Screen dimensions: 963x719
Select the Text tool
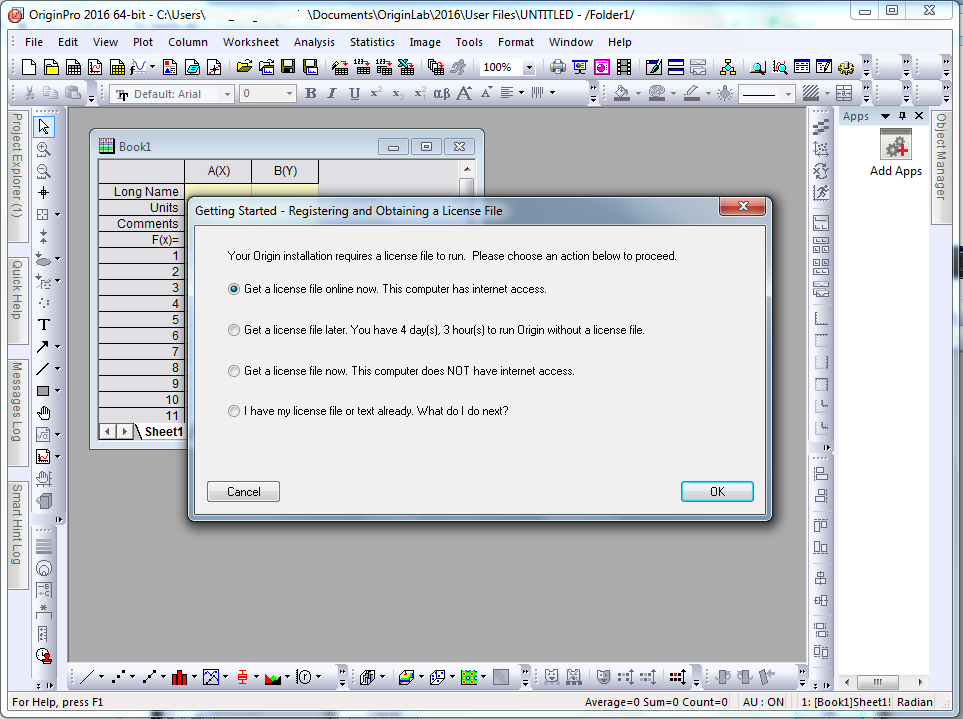(x=44, y=324)
